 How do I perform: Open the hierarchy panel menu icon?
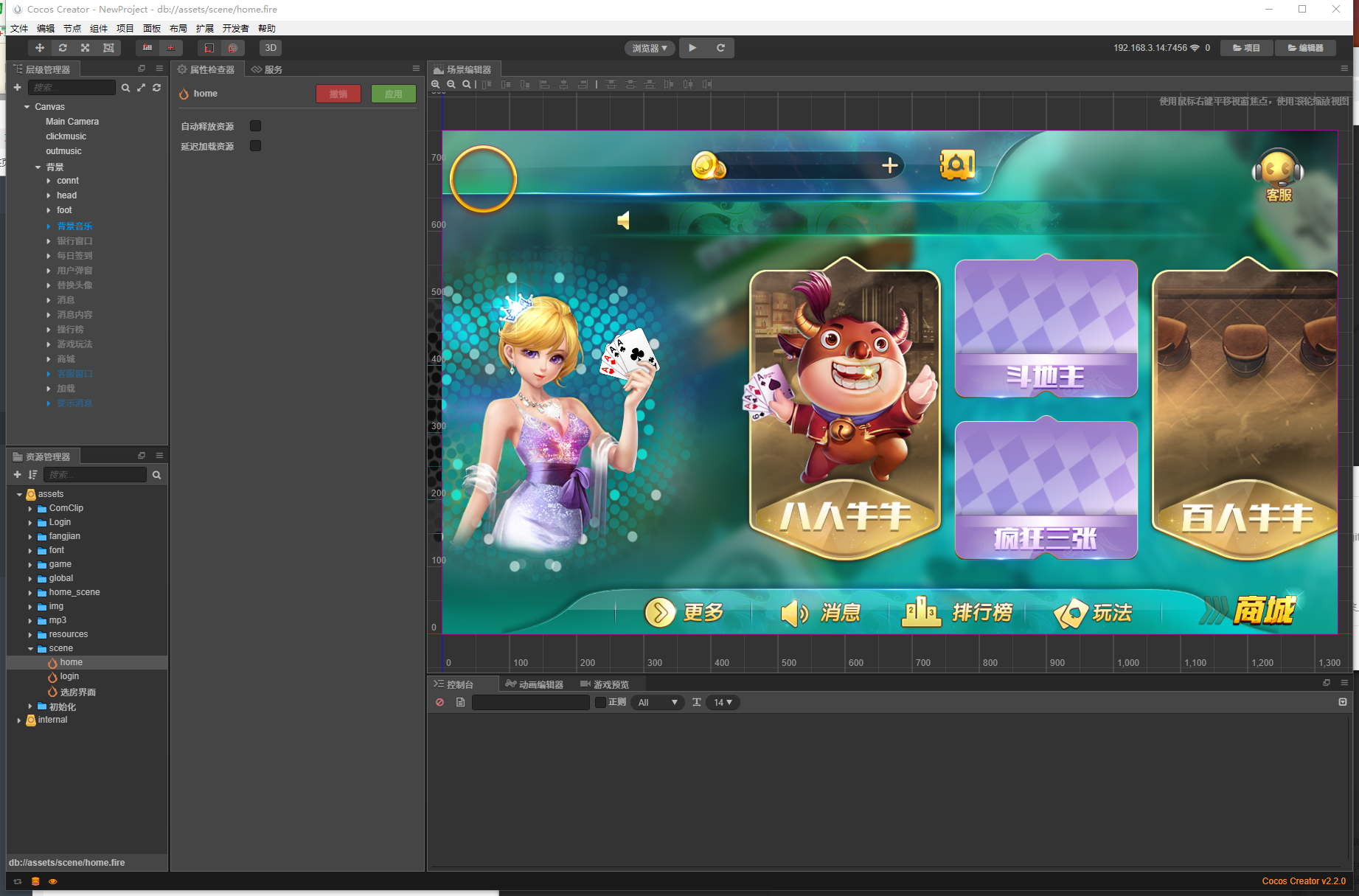[x=159, y=69]
